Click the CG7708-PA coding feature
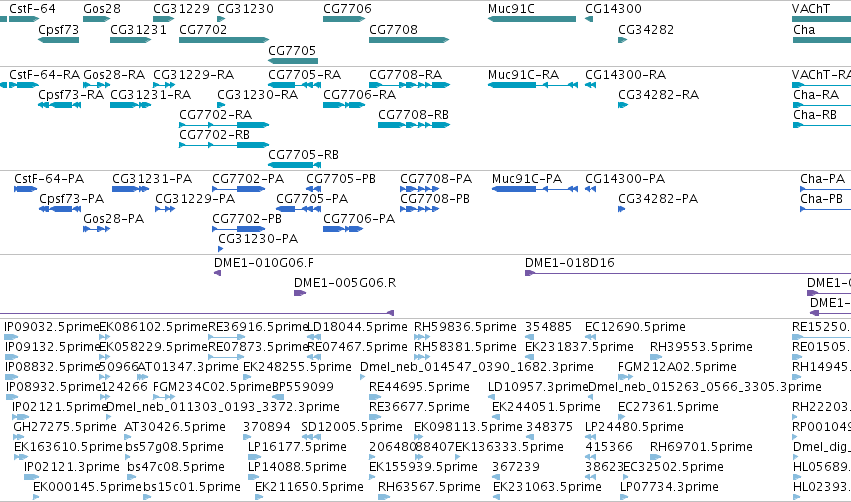Viewport: 851px width, 502px height. point(420,189)
